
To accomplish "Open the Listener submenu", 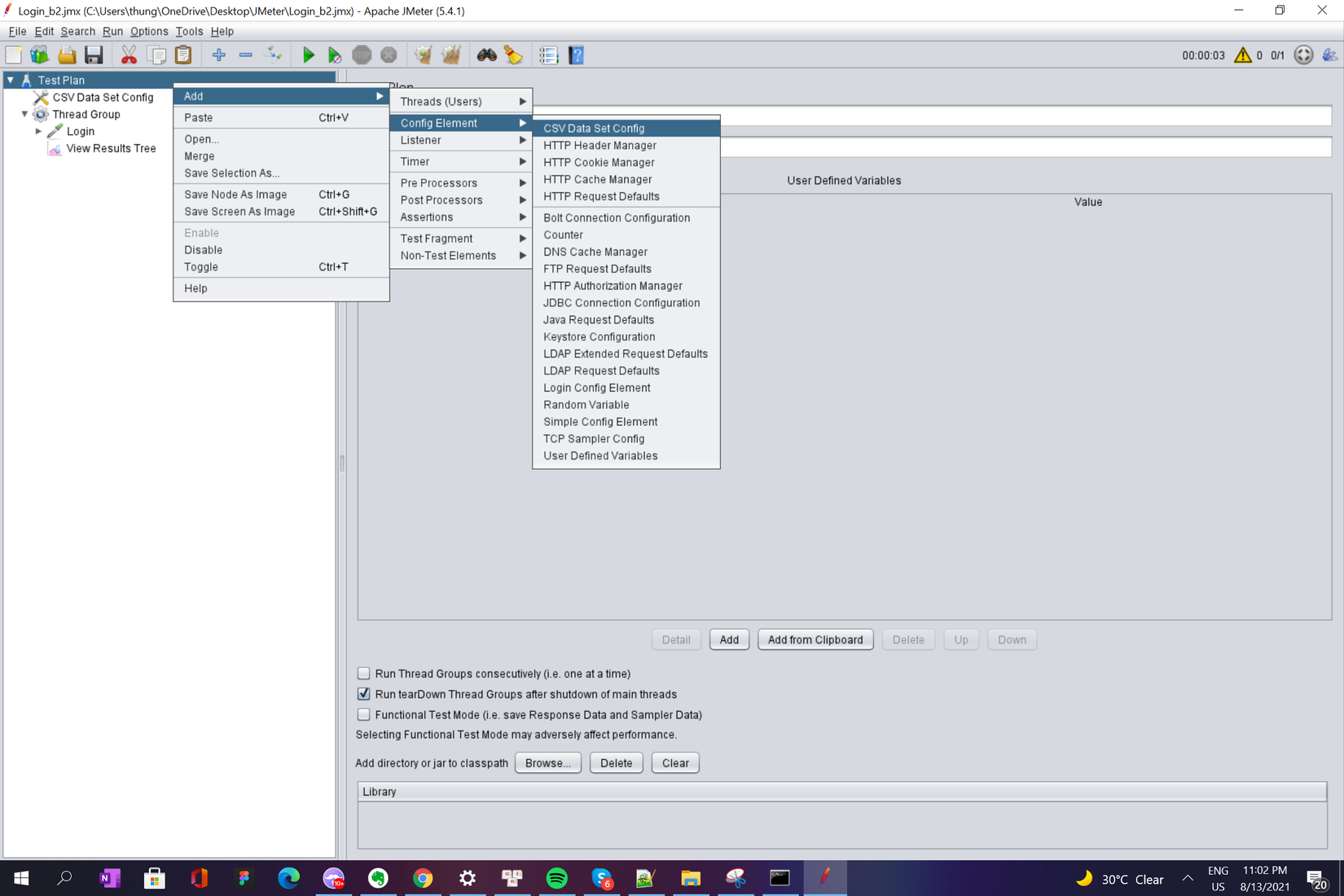I will (461, 140).
